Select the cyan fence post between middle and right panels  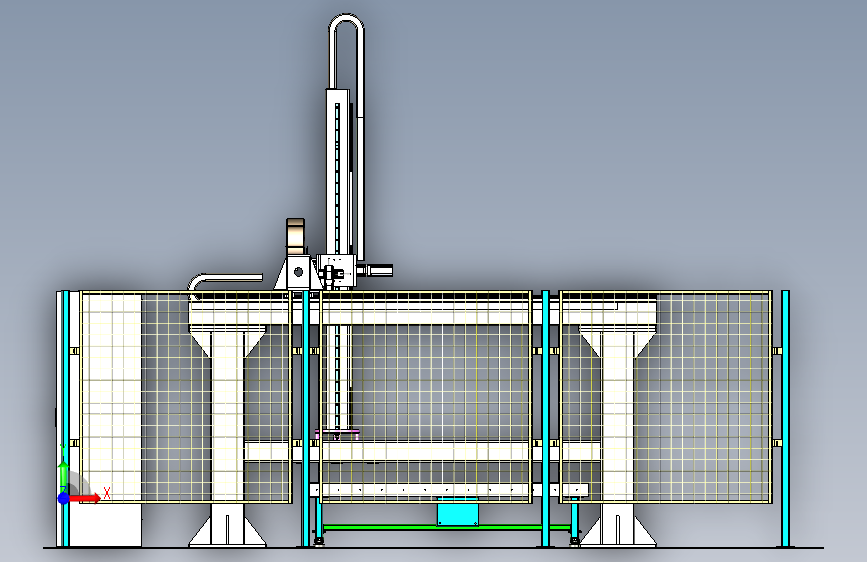(x=546, y=418)
